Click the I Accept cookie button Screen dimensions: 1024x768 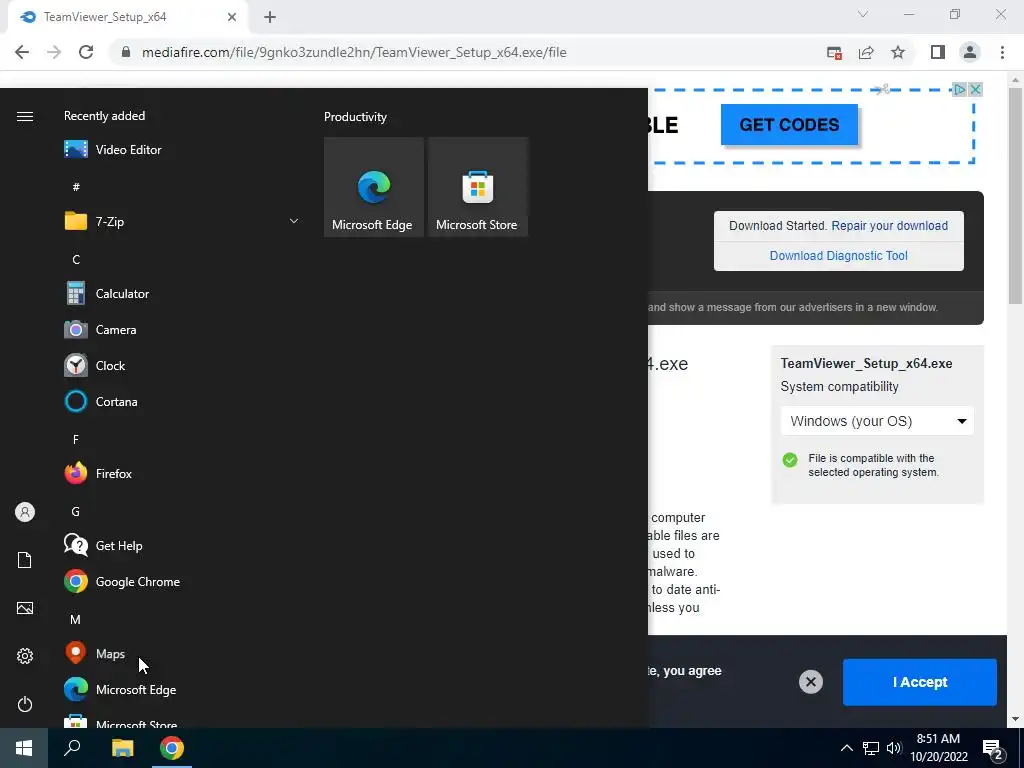tap(920, 682)
